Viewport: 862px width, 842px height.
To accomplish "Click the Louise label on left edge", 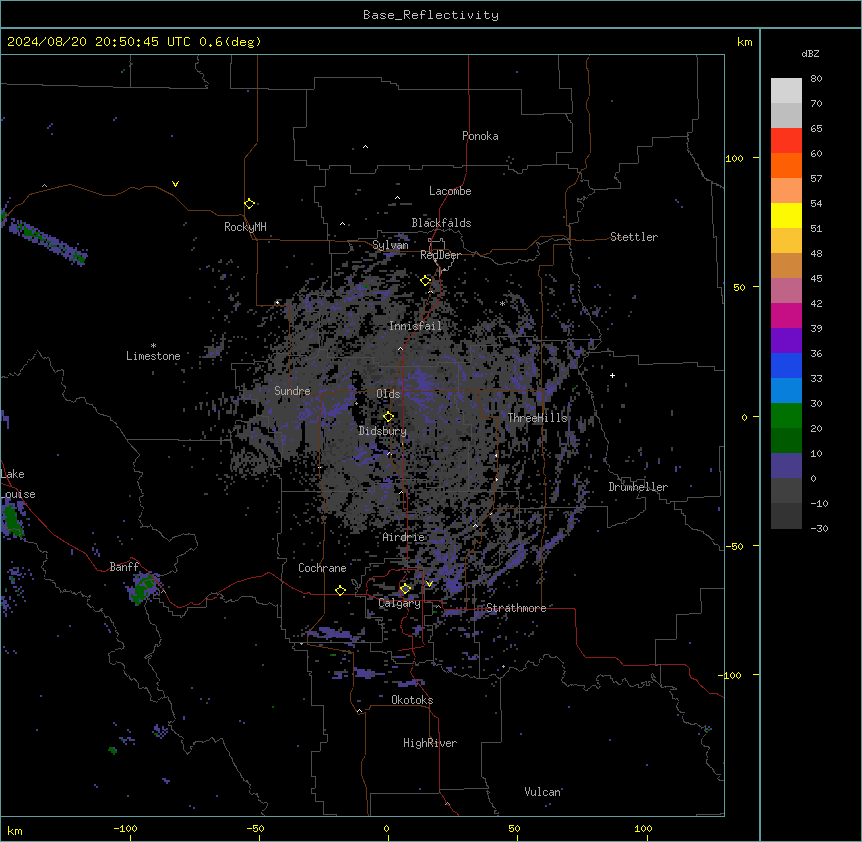I will coord(18,494).
